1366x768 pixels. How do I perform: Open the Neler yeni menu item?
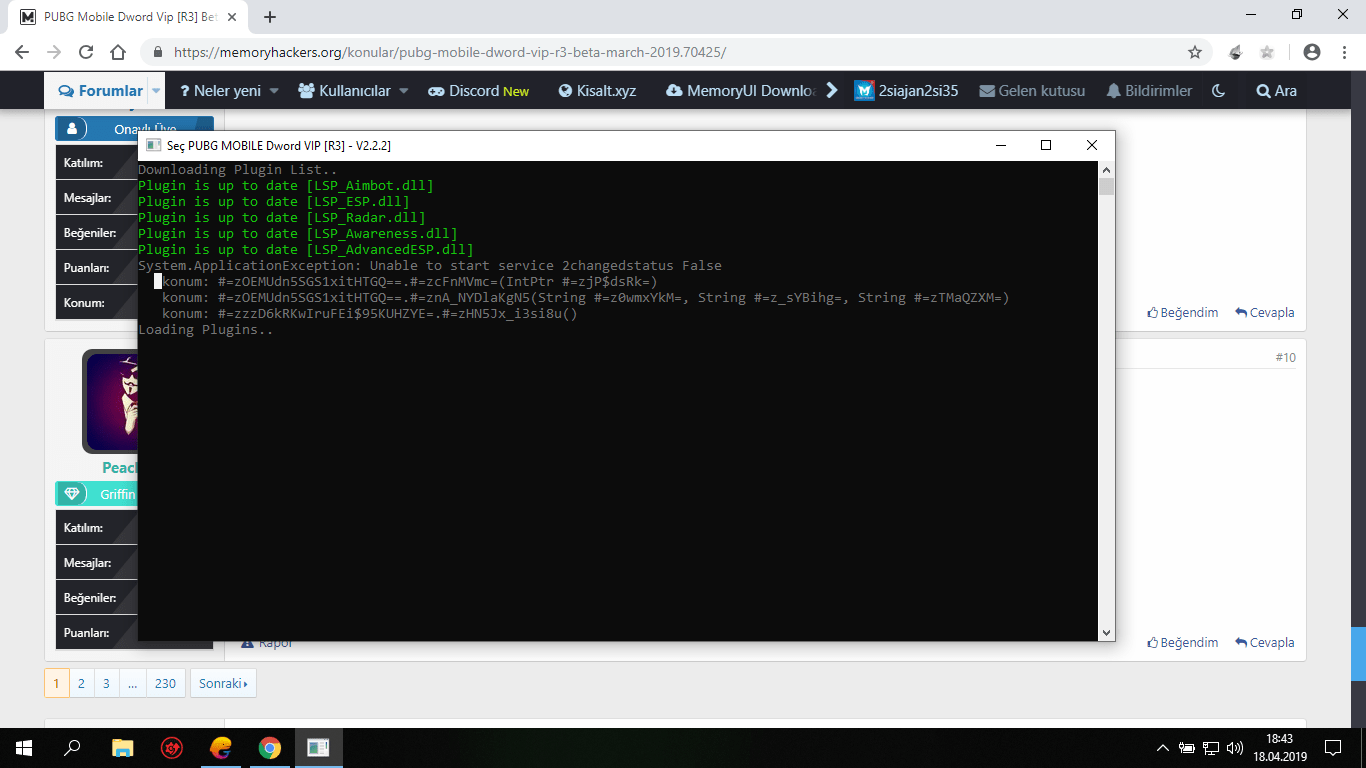tap(220, 91)
